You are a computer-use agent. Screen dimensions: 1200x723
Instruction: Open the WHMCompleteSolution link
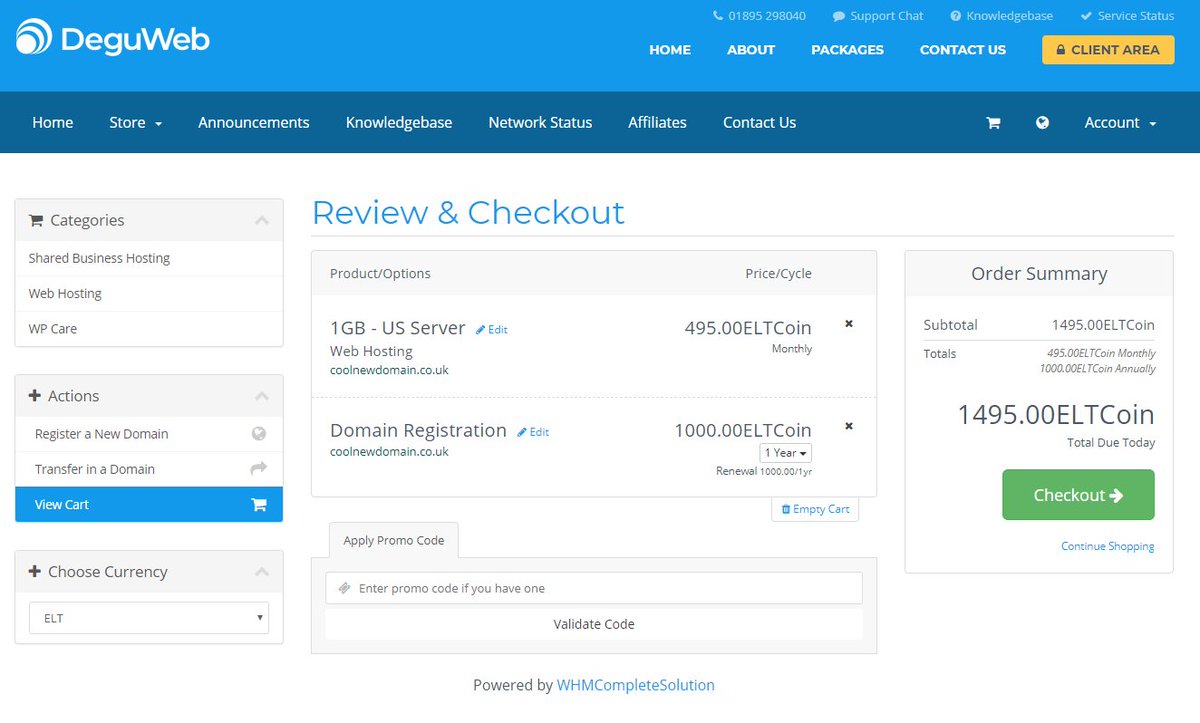[x=636, y=685]
